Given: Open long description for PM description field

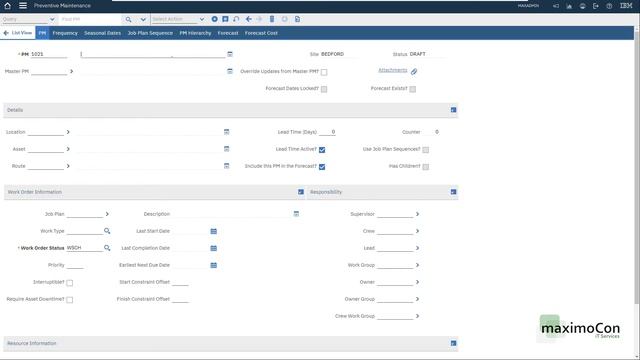Looking at the screenshot, I should point(230,54).
